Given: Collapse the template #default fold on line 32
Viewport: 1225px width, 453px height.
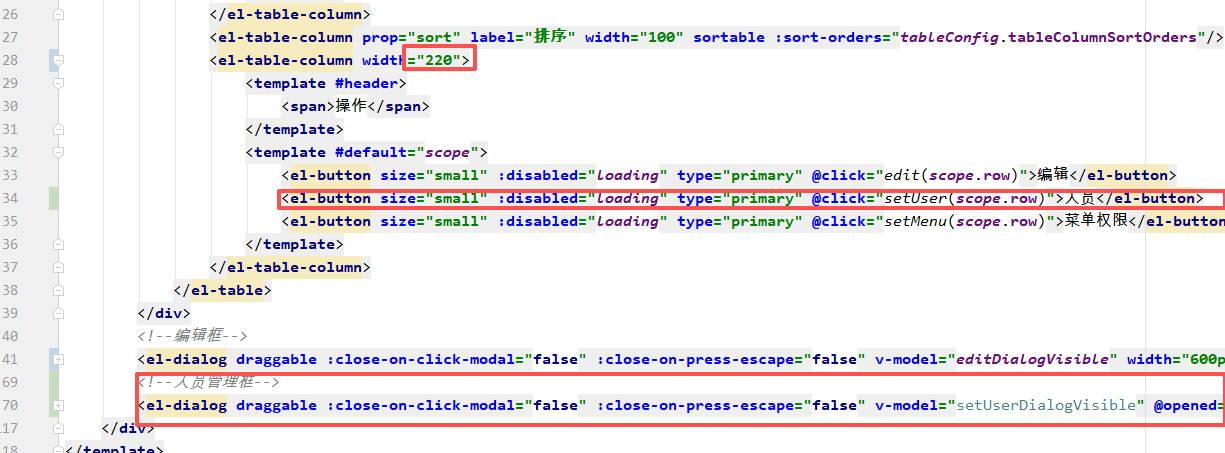Looking at the screenshot, I should [58, 153].
